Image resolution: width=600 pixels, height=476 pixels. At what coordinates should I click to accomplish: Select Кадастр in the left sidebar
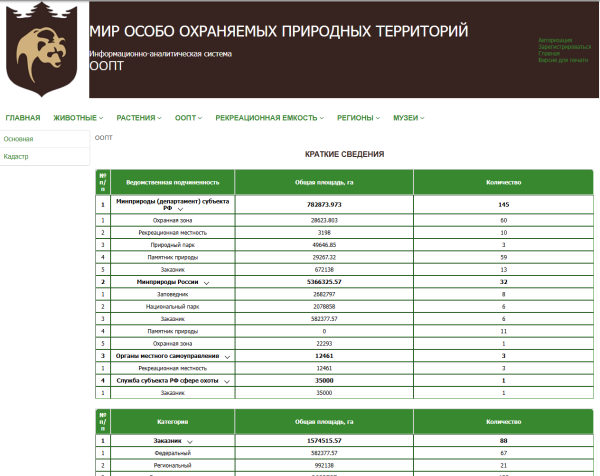point(16,156)
